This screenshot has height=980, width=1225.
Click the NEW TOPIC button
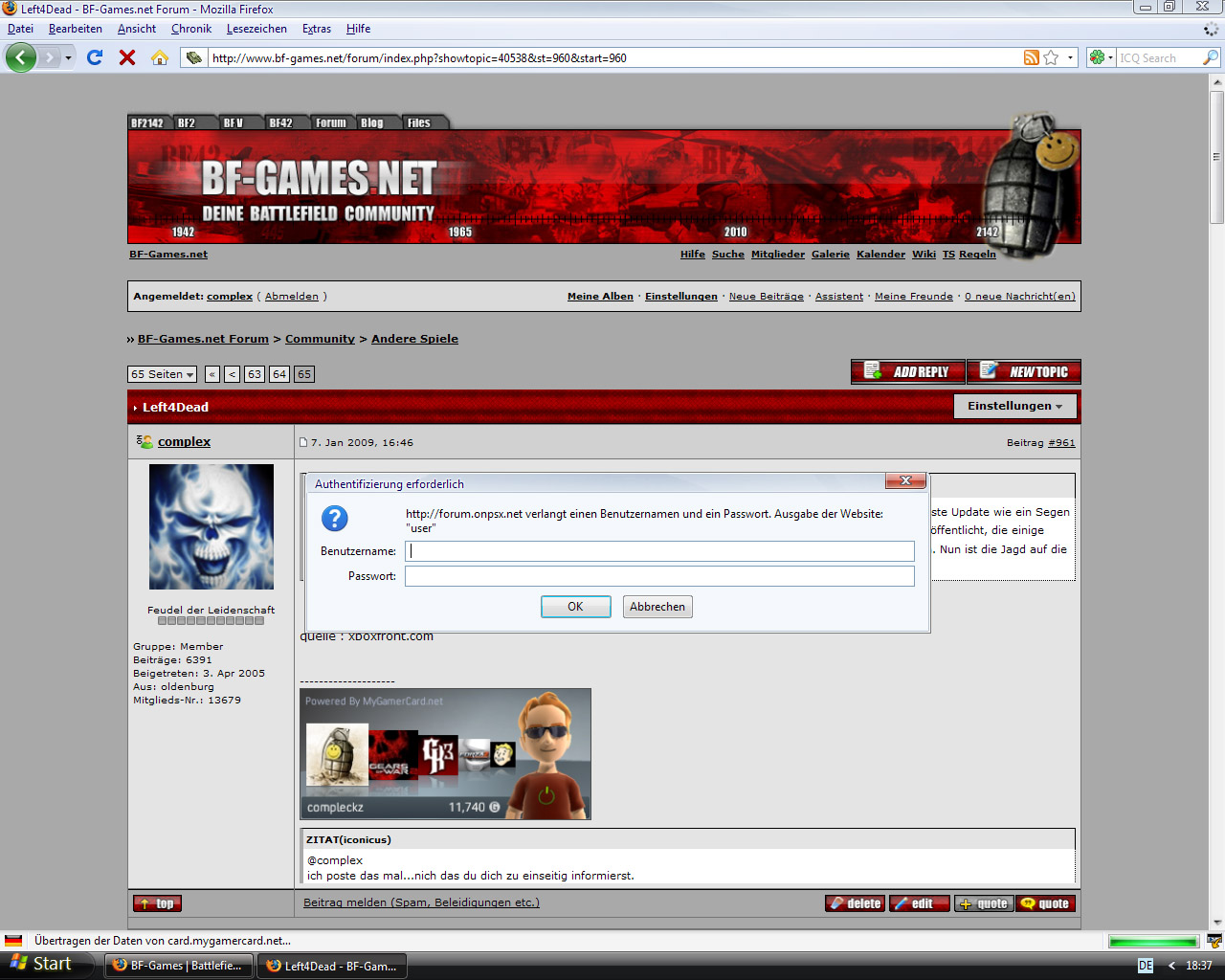[1024, 371]
